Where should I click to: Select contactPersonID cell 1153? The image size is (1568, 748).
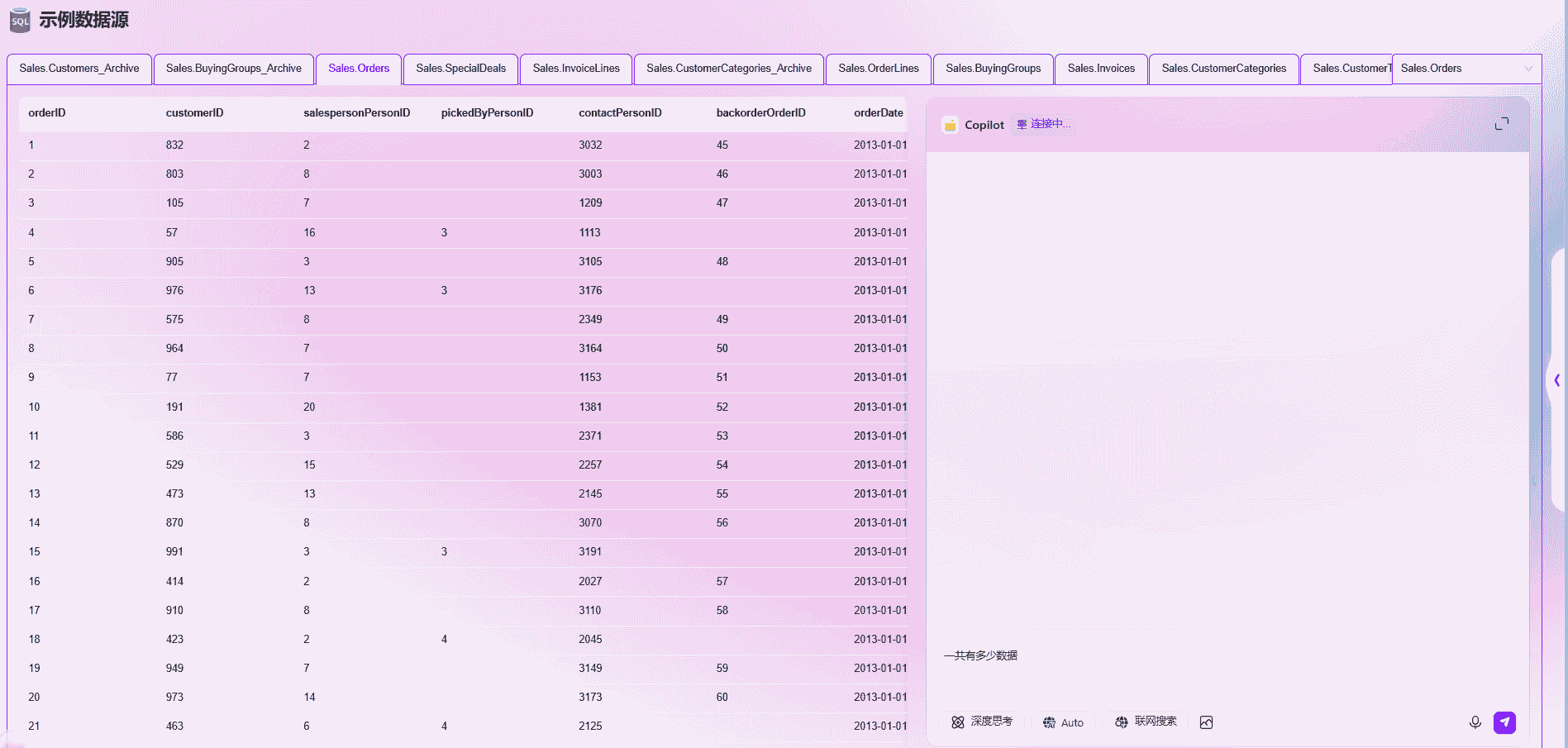[590, 378]
